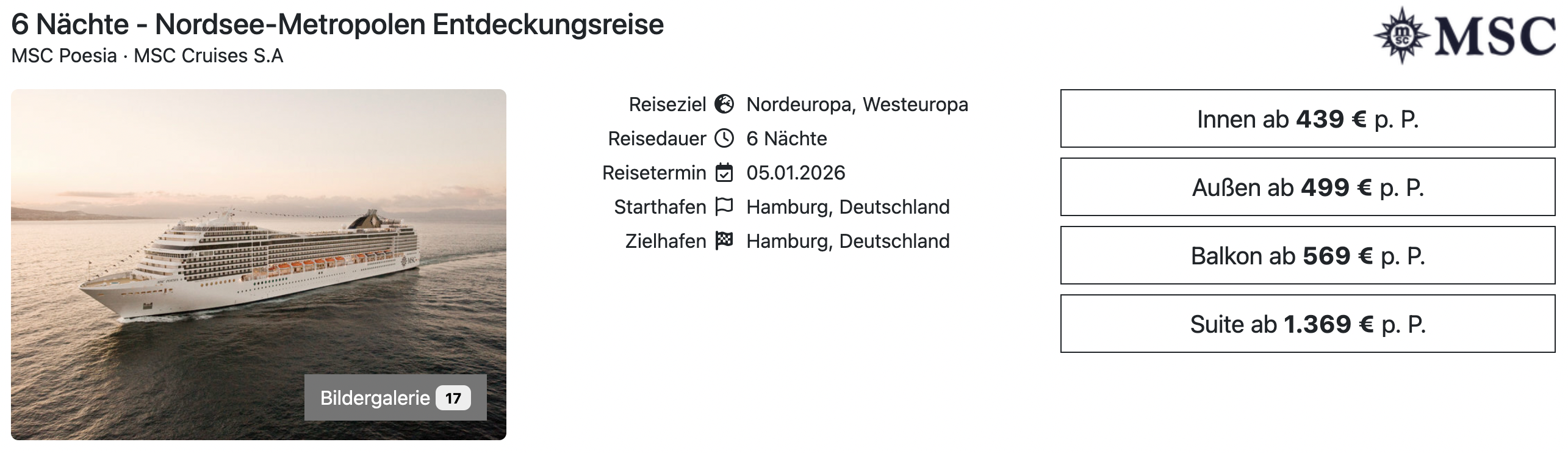Click the flag icon beside Starthafen
This screenshot has height=453, width=1568.
coord(724,207)
